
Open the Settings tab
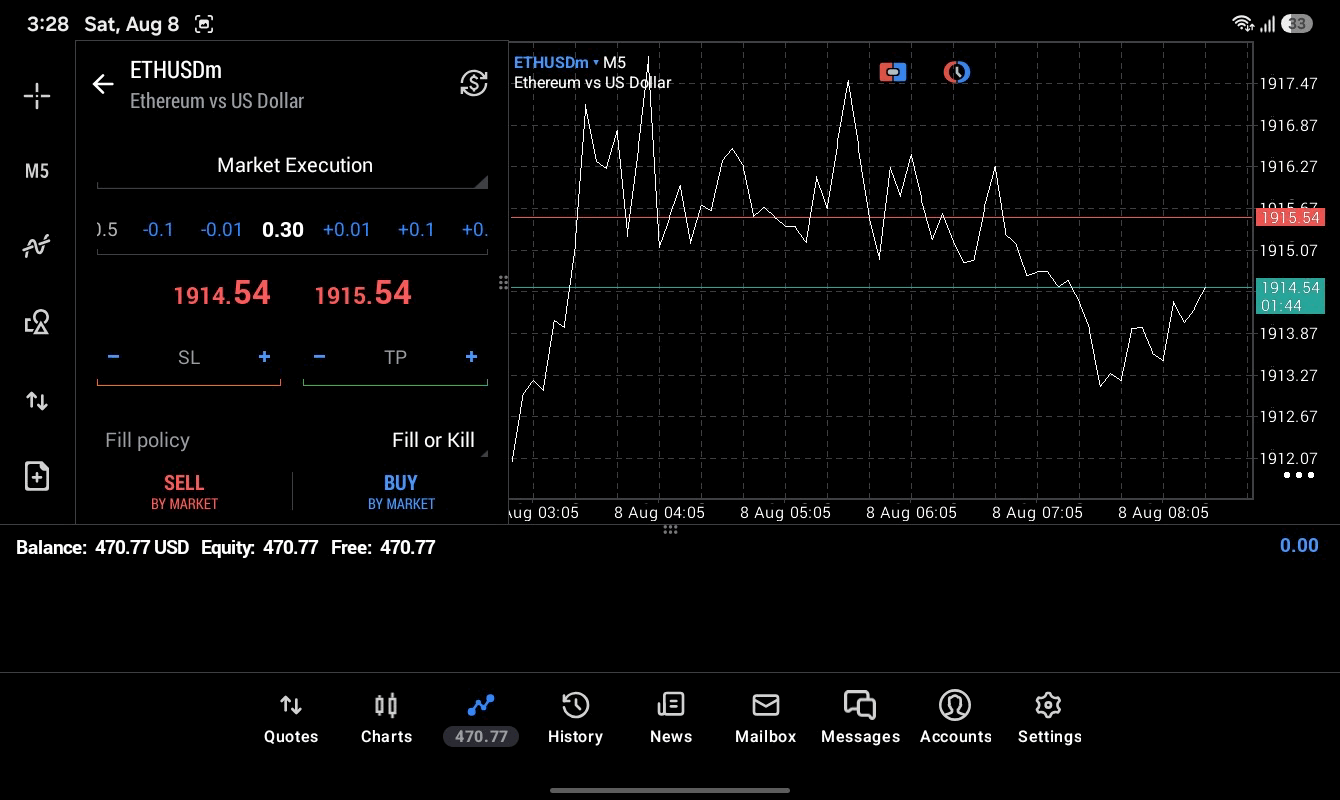(1049, 719)
